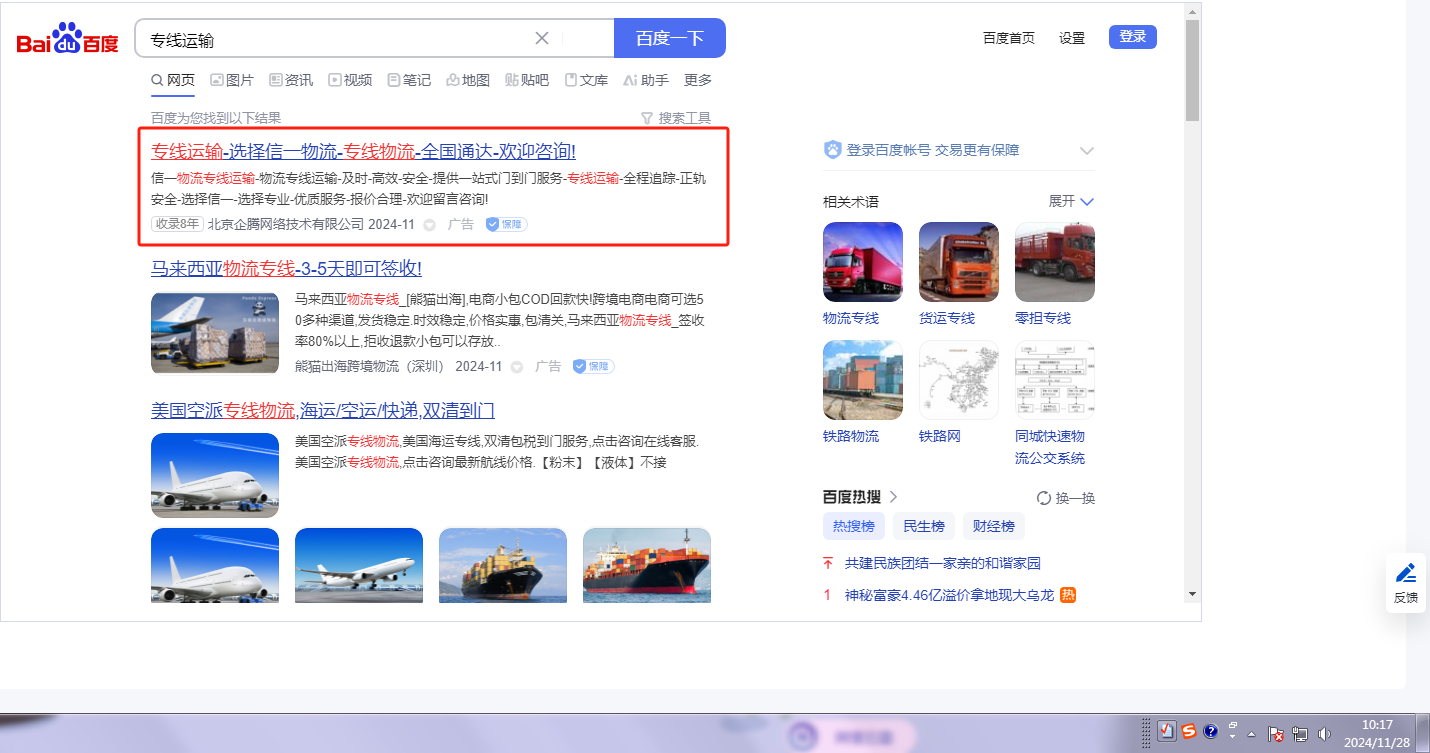Click the 登录 login button
This screenshot has width=1430, height=753.
pyautogui.click(x=1133, y=37)
